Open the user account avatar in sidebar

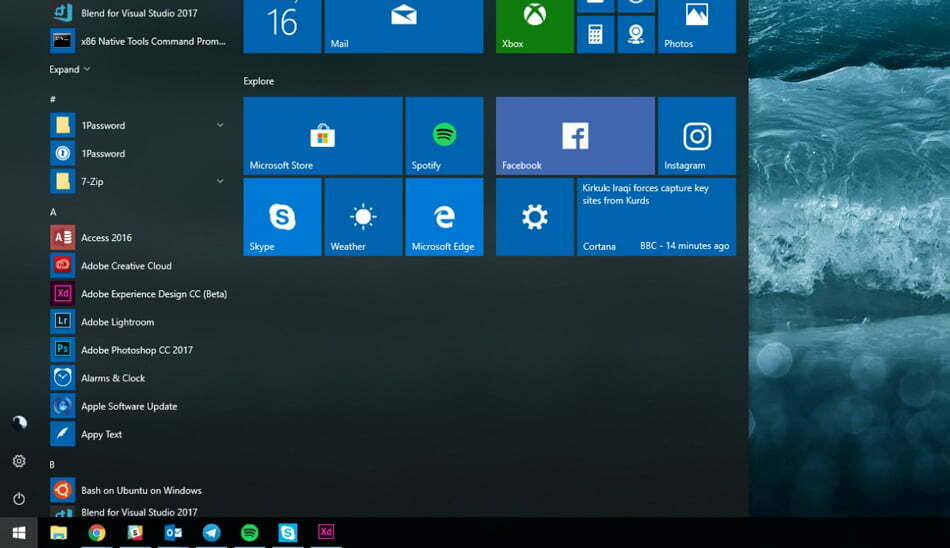coord(19,423)
